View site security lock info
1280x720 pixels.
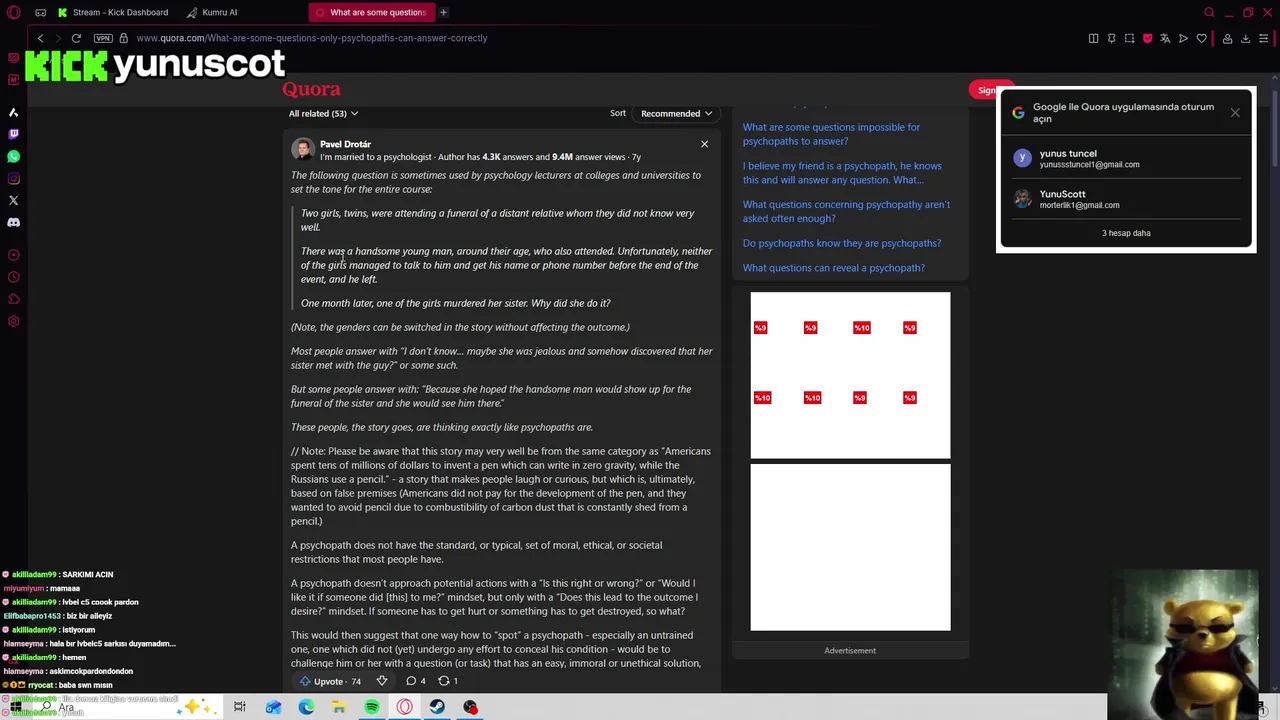(x=123, y=38)
